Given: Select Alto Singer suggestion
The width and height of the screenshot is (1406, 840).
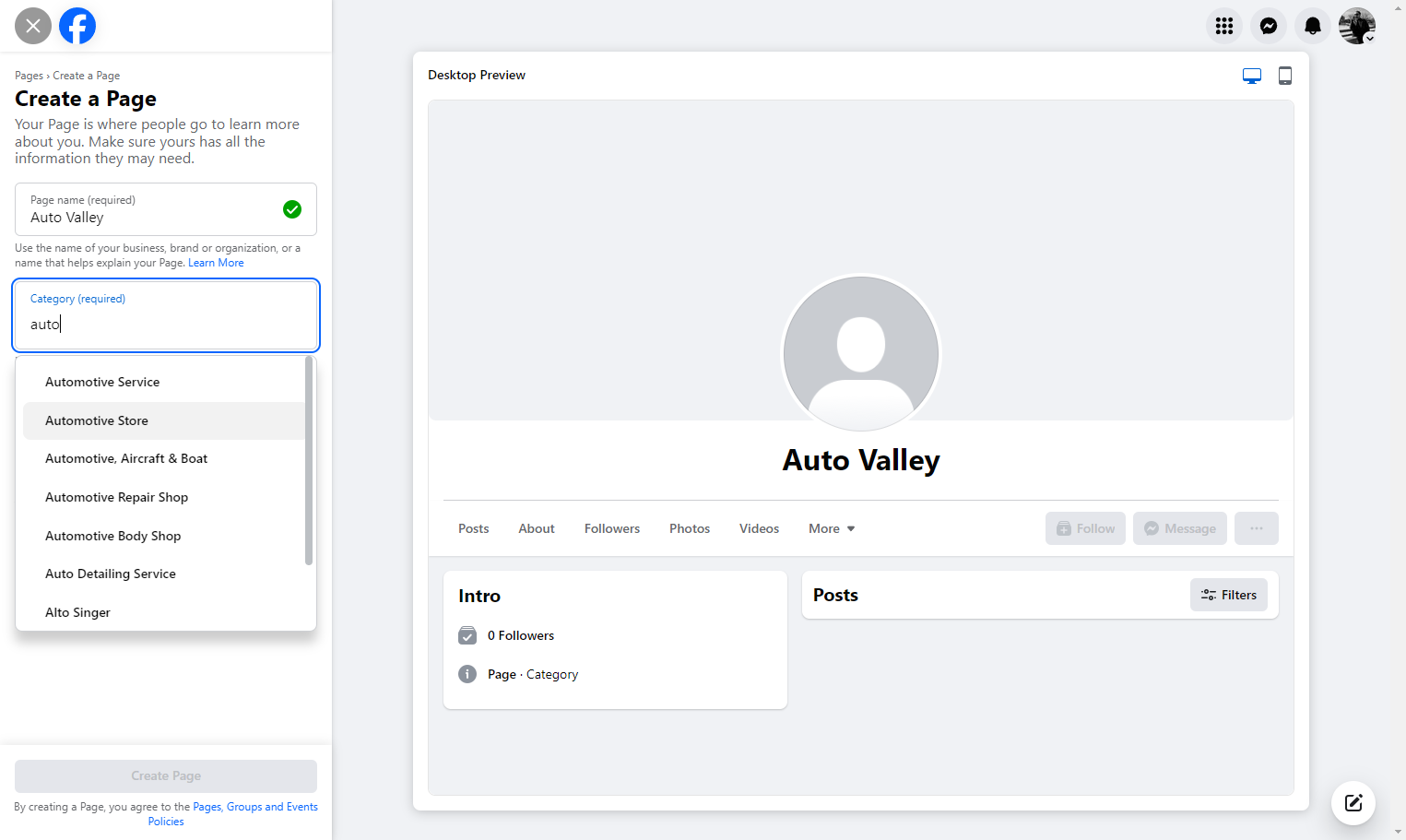Looking at the screenshot, I should 164,612.
